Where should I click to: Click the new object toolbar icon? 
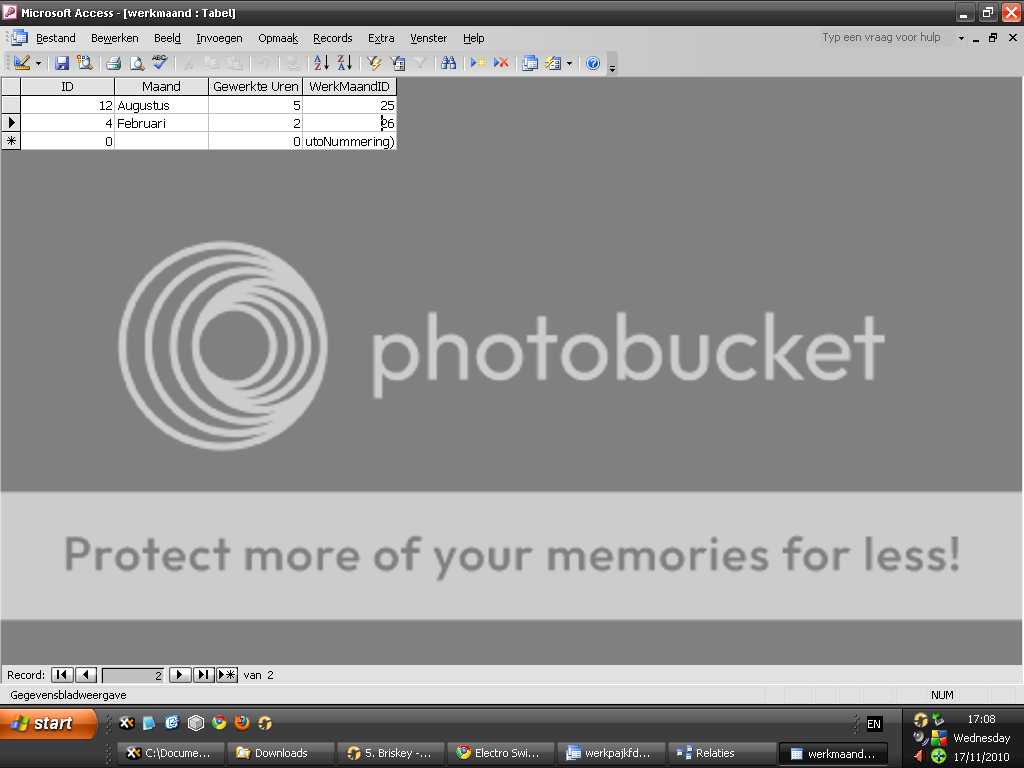point(553,63)
